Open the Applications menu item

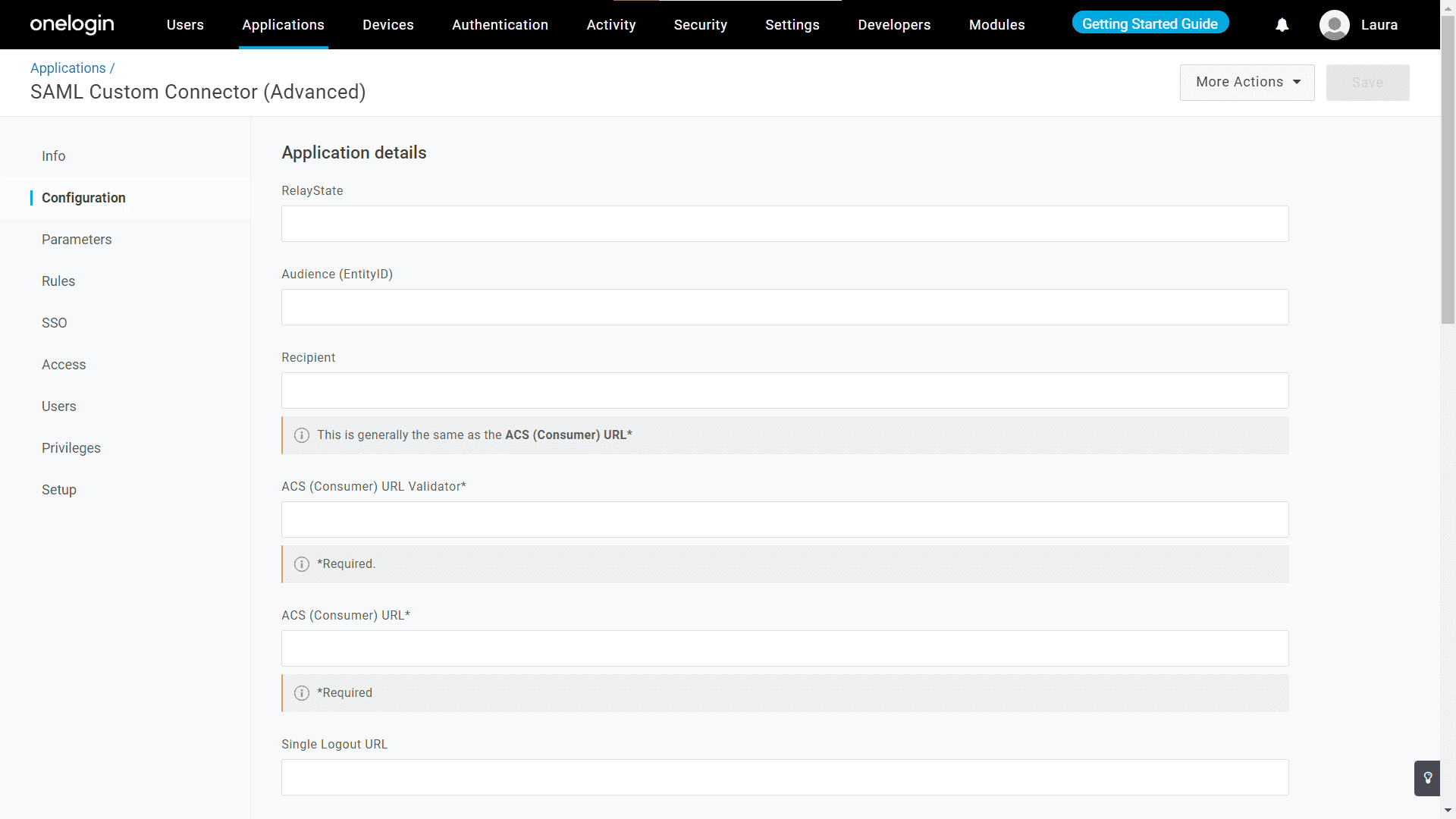point(283,24)
